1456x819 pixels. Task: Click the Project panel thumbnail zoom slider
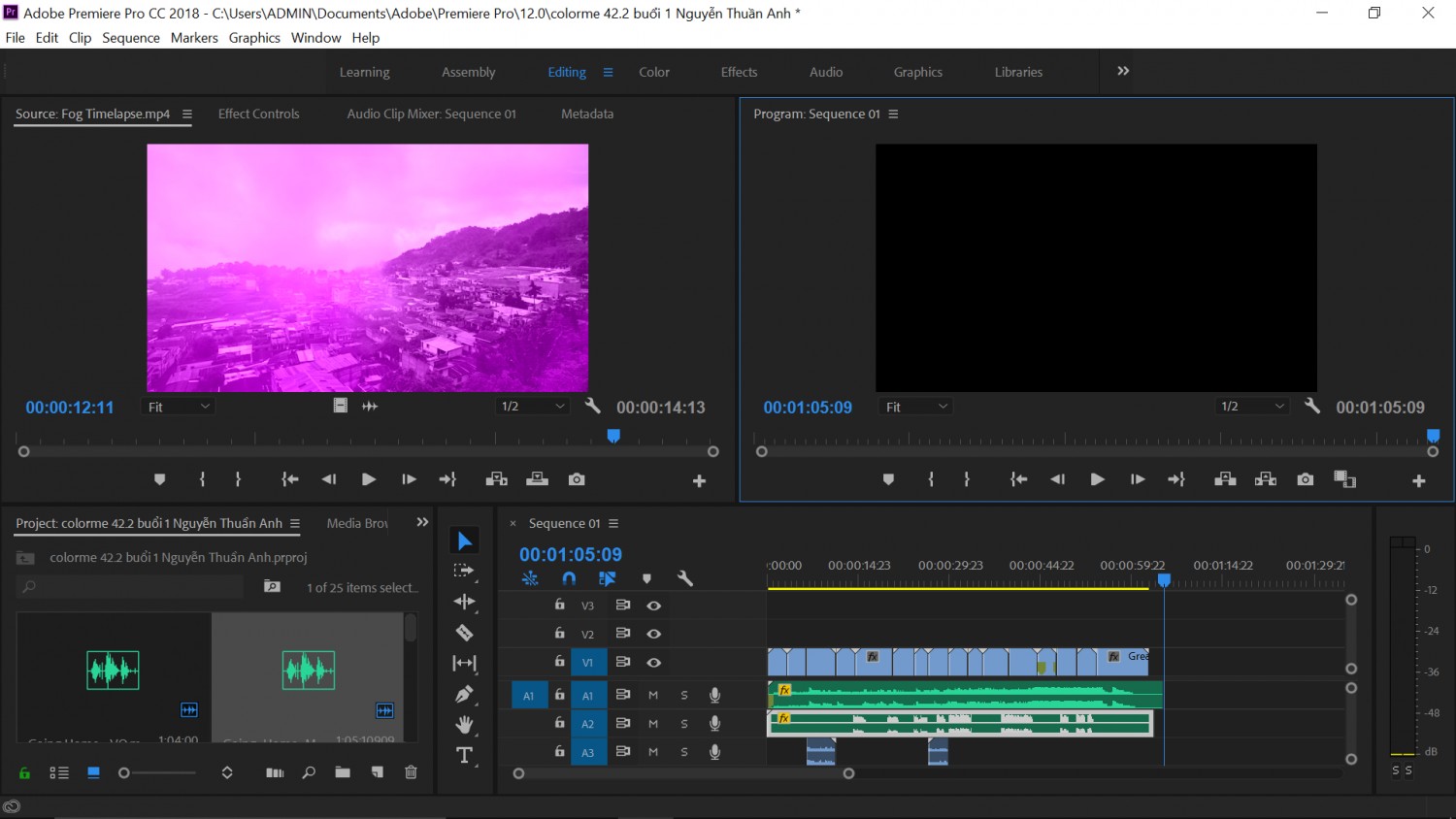pyautogui.click(x=157, y=772)
